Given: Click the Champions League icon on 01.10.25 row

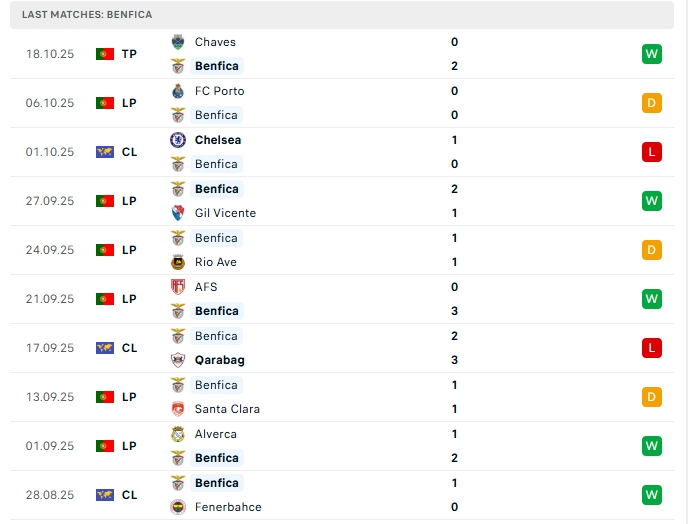Looking at the screenshot, I should pos(105,152).
